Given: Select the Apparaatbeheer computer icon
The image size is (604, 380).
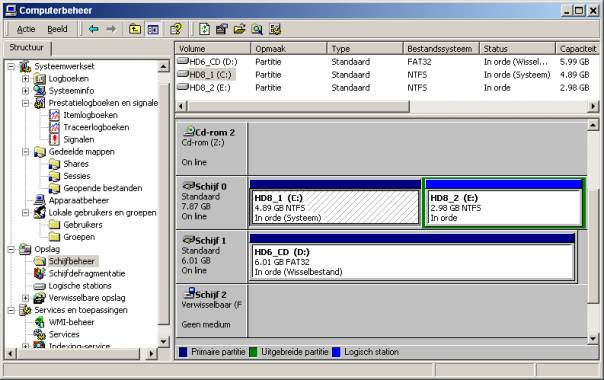Looking at the screenshot, I should tap(40, 200).
